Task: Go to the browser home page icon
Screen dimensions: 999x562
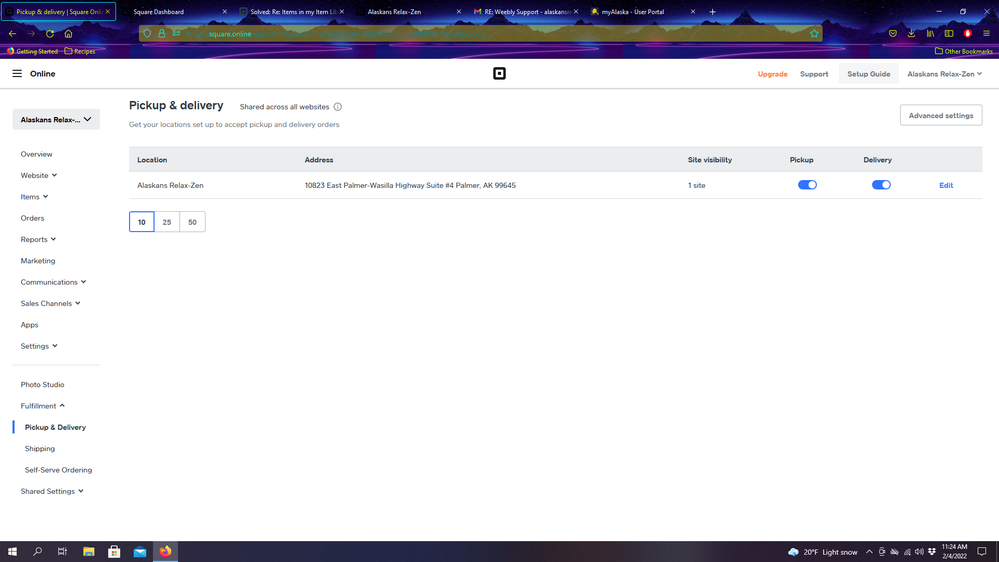Action: pos(68,34)
